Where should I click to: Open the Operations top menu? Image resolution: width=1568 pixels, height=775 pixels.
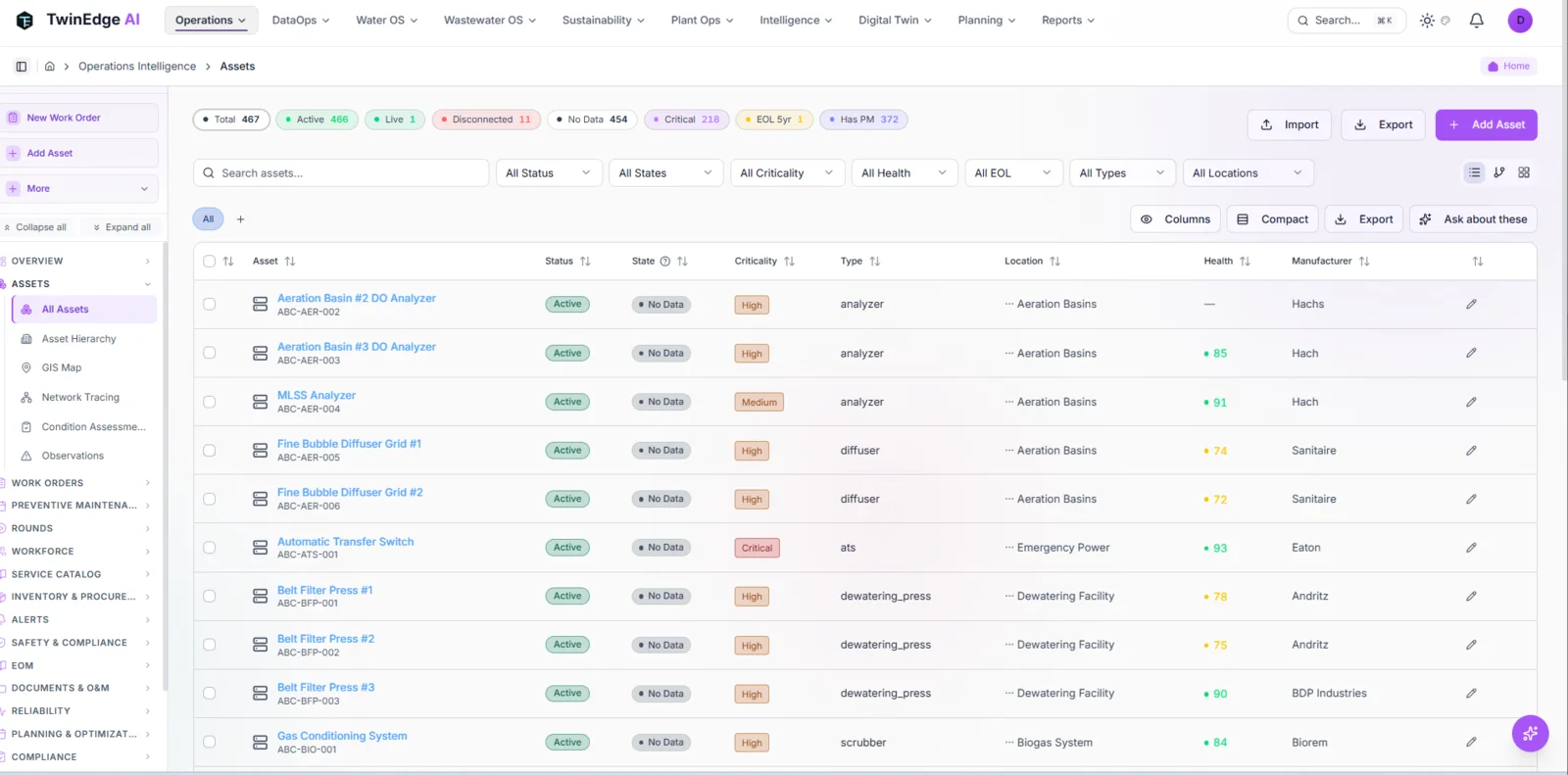(211, 20)
